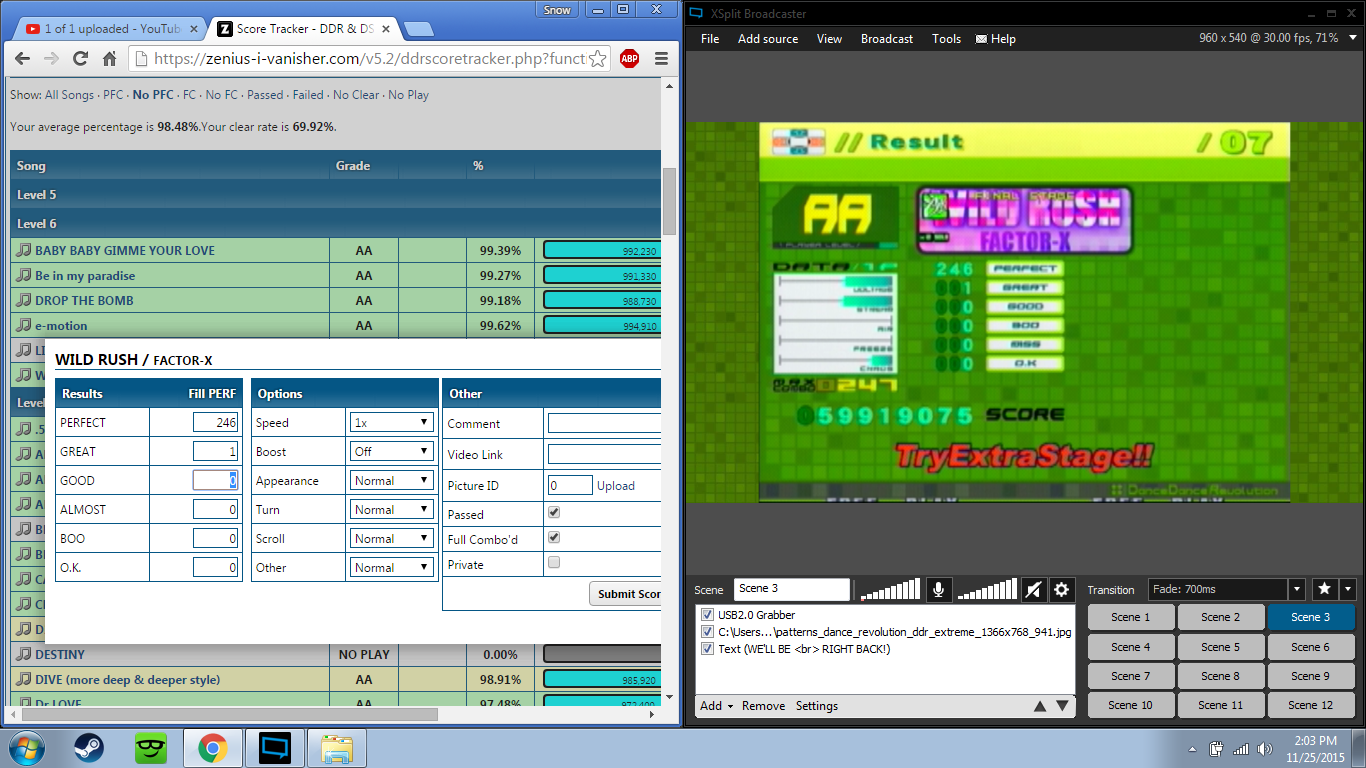Open the Scroll dropdown
The width and height of the screenshot is (1366, 768).
391,538
